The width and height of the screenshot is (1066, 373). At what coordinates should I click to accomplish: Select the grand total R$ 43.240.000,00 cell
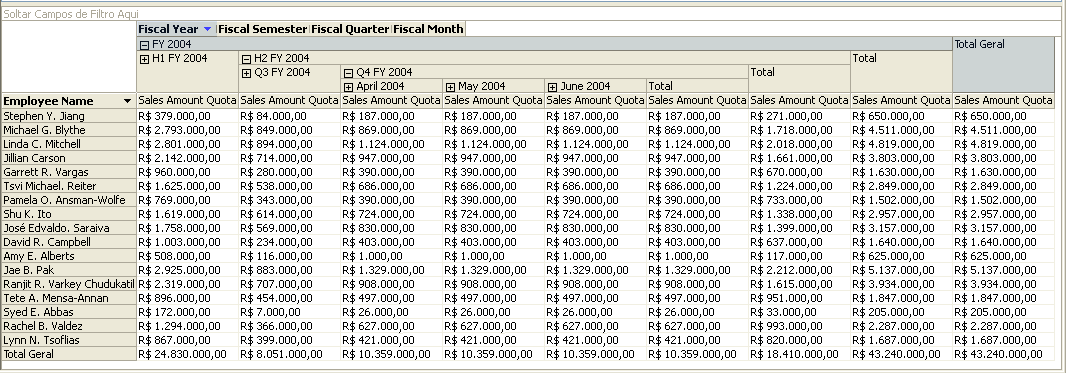pos(1003,354)
